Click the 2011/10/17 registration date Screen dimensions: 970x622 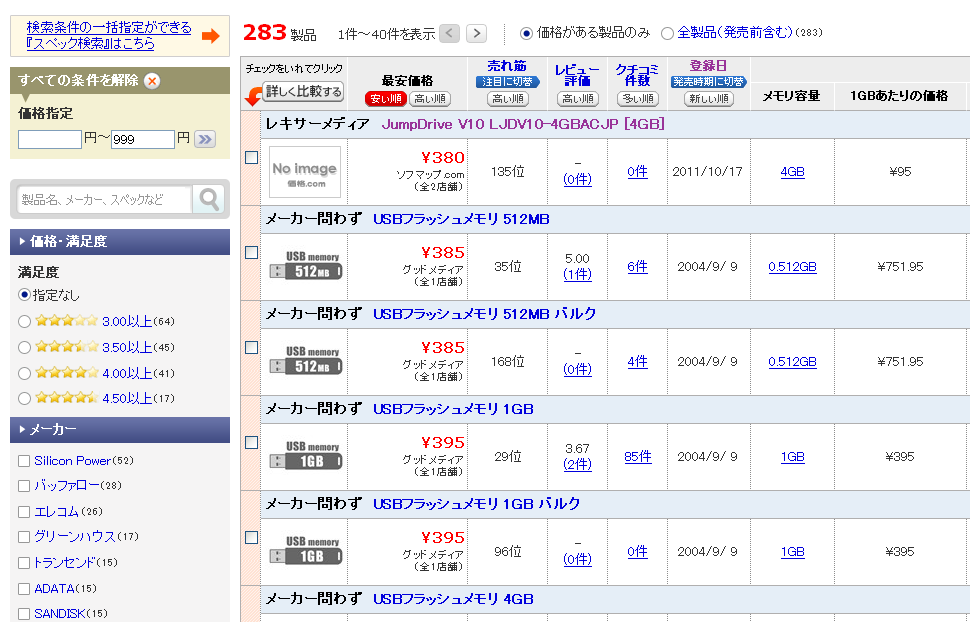click(708, 171)
